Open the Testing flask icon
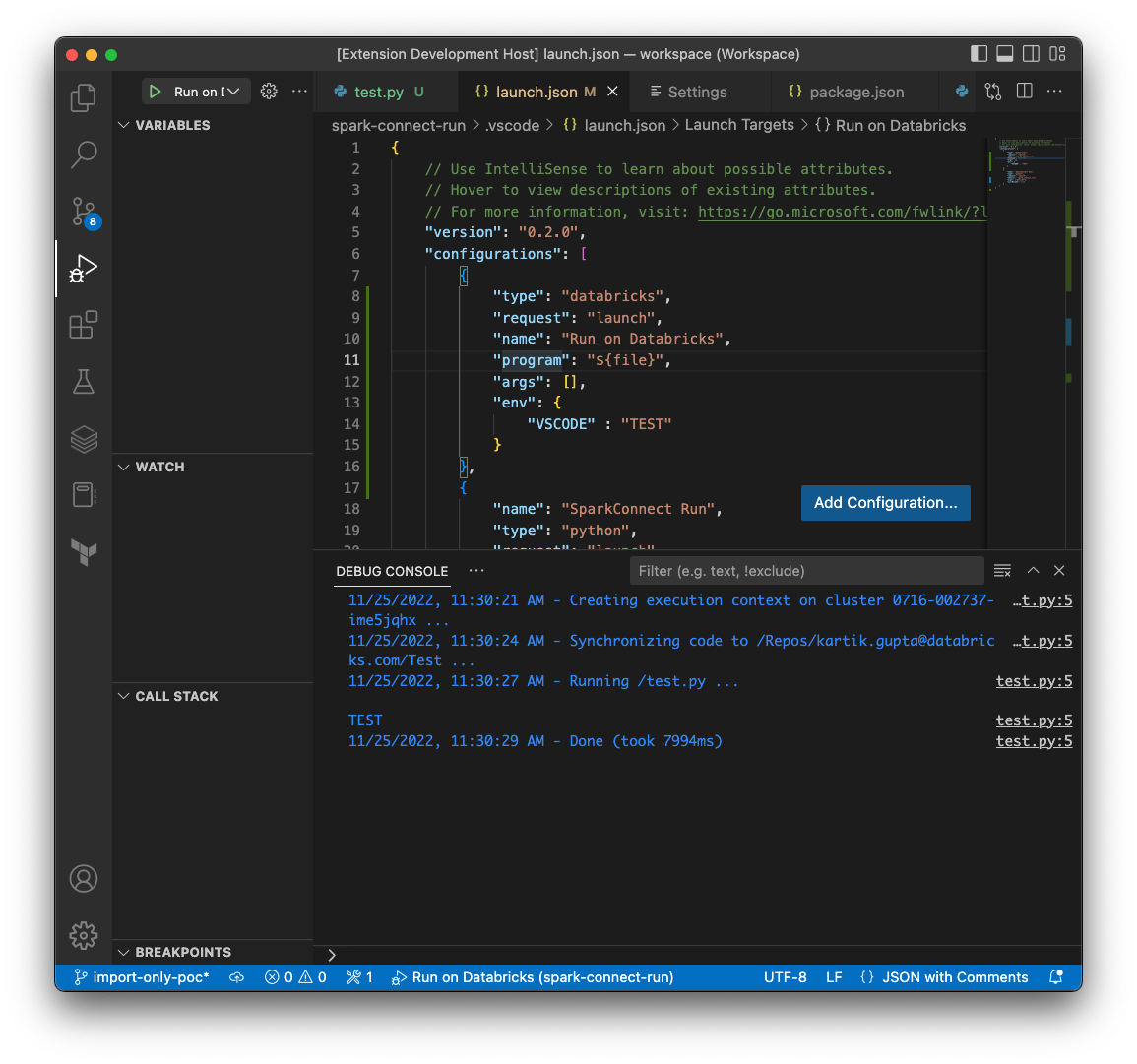The image size is (1137, 1064). 84,382
